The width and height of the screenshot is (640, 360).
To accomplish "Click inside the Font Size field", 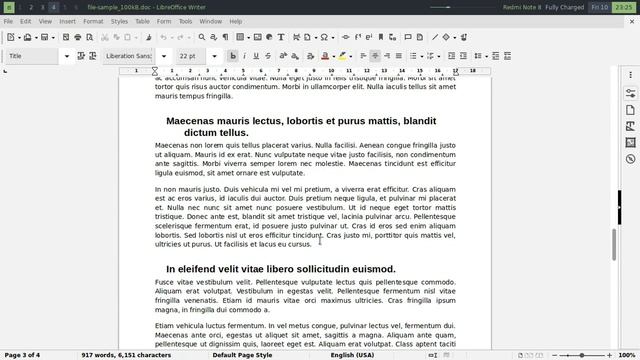I will [191, 56].
